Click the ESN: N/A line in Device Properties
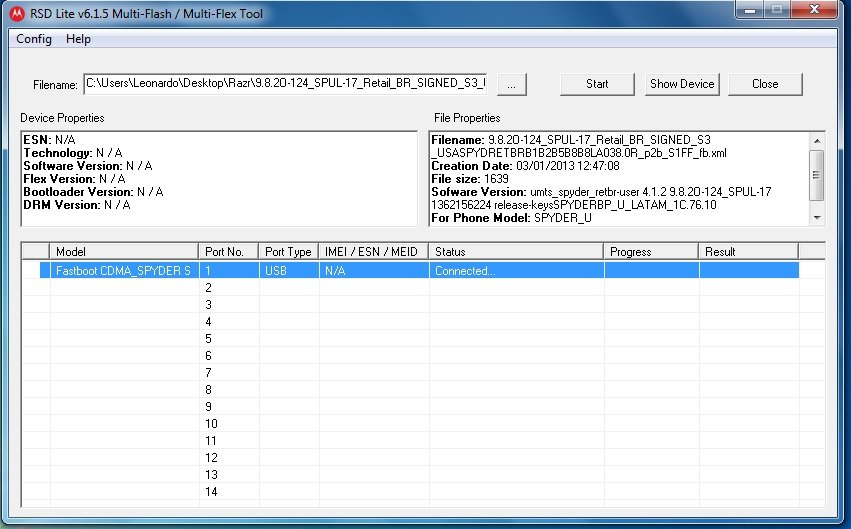 click(x=49, y=140)
